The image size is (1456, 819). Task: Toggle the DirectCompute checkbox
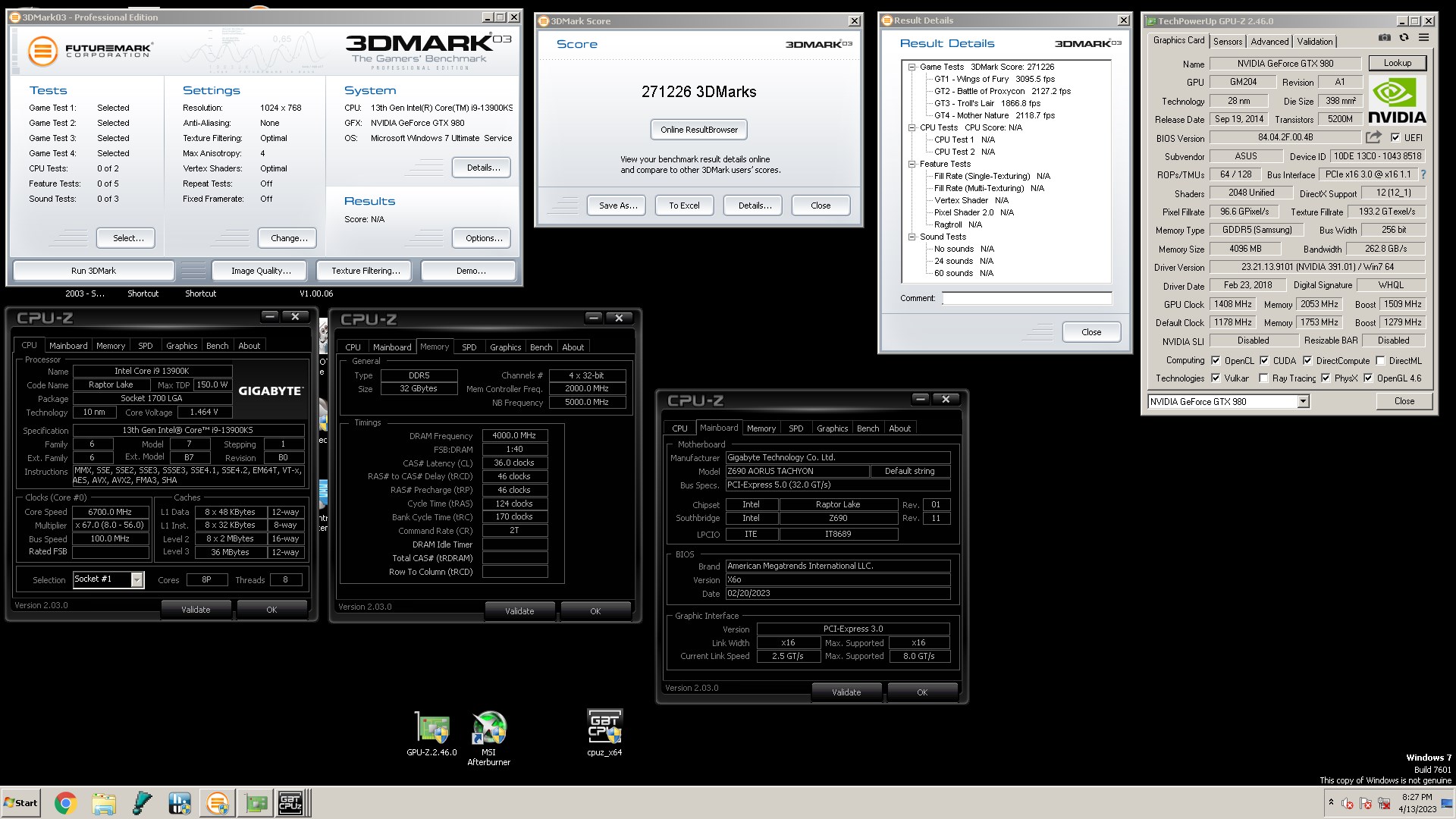click(x=1307, y=360)
